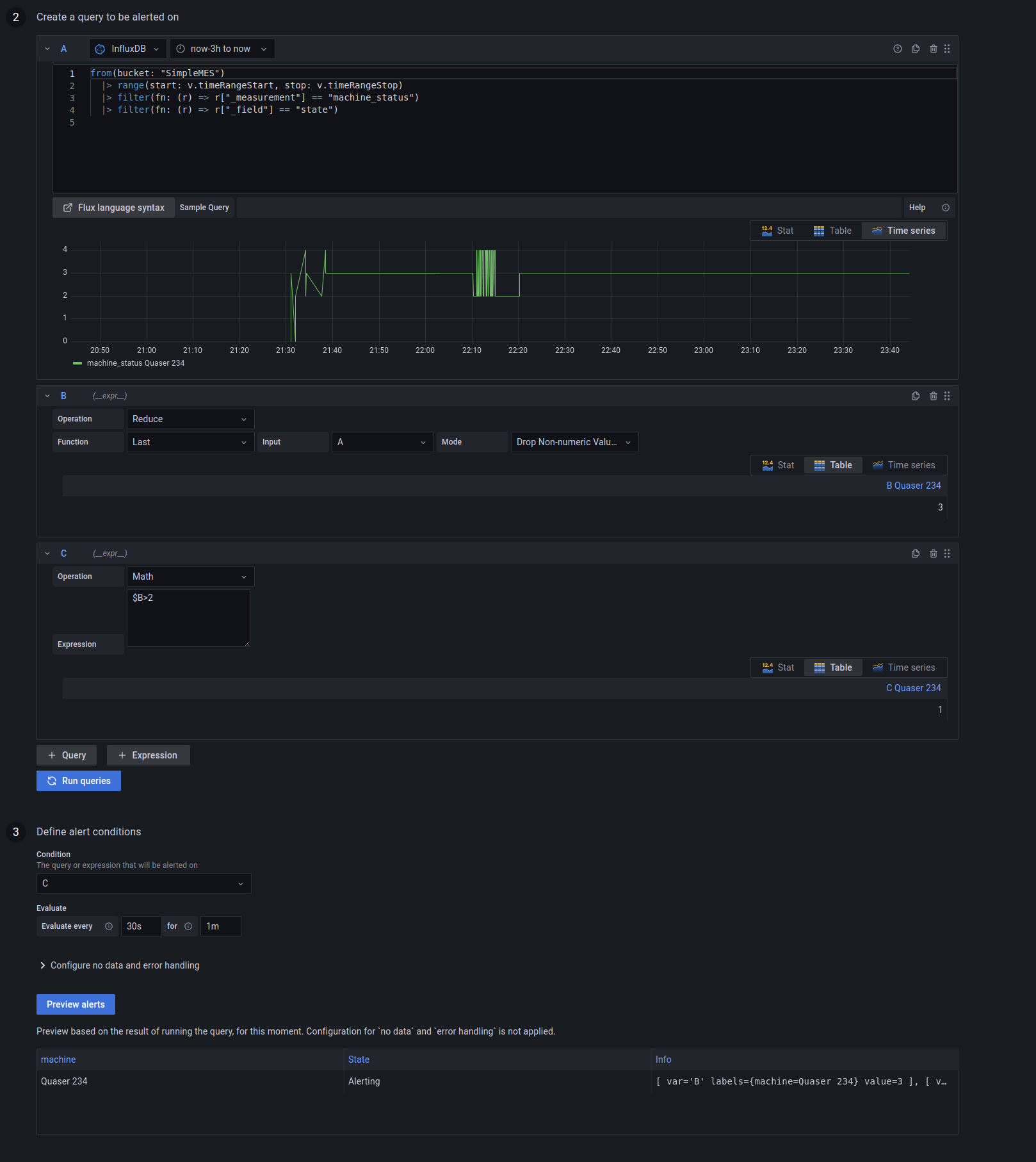Viewport: 1036px width, 1162px height.
Task: Delete query A with the trash icon
Action: coord(933,49)
